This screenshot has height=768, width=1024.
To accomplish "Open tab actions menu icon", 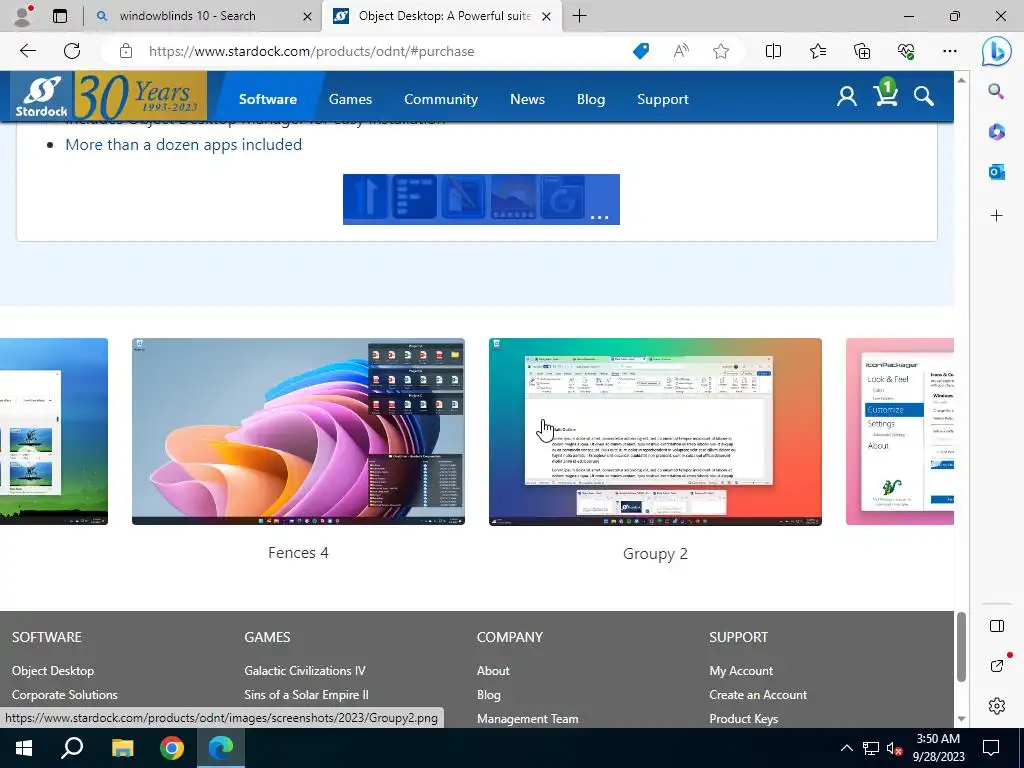I will (x=60, y=16).
